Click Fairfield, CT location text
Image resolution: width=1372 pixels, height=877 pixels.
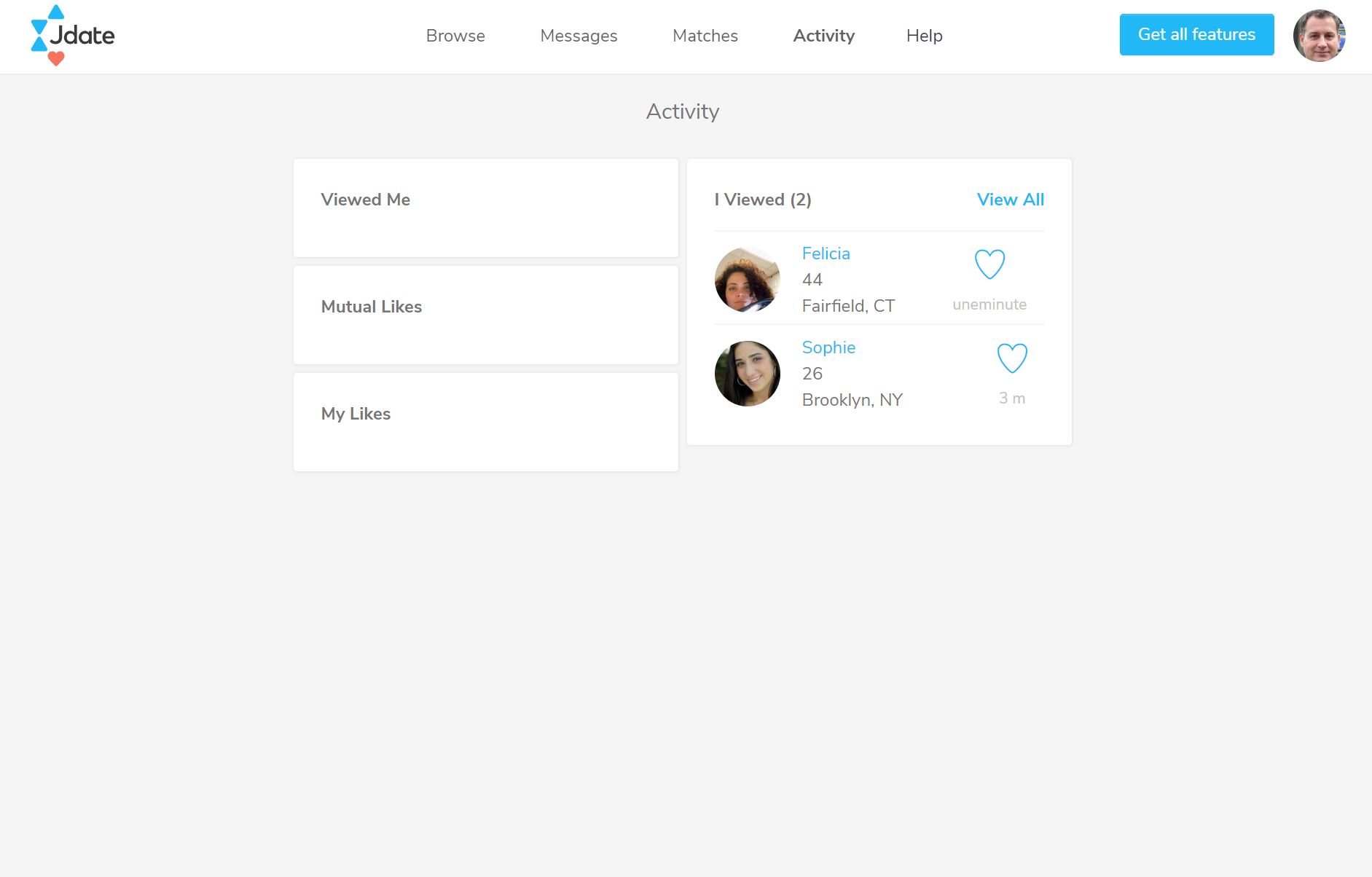point(848,306)
